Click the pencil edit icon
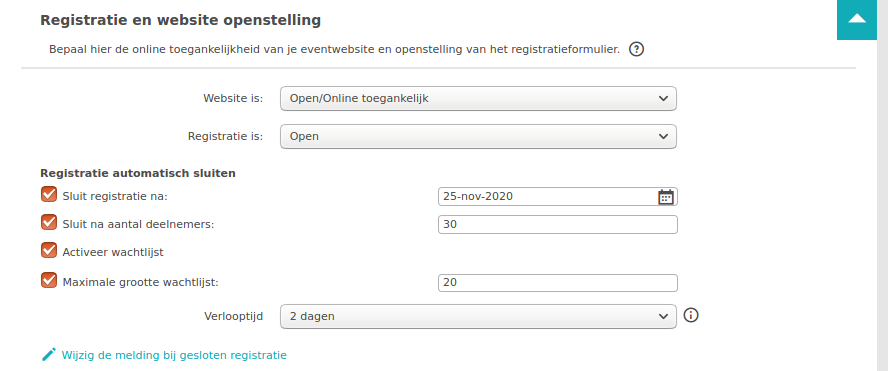 click(x=49, y=355)
